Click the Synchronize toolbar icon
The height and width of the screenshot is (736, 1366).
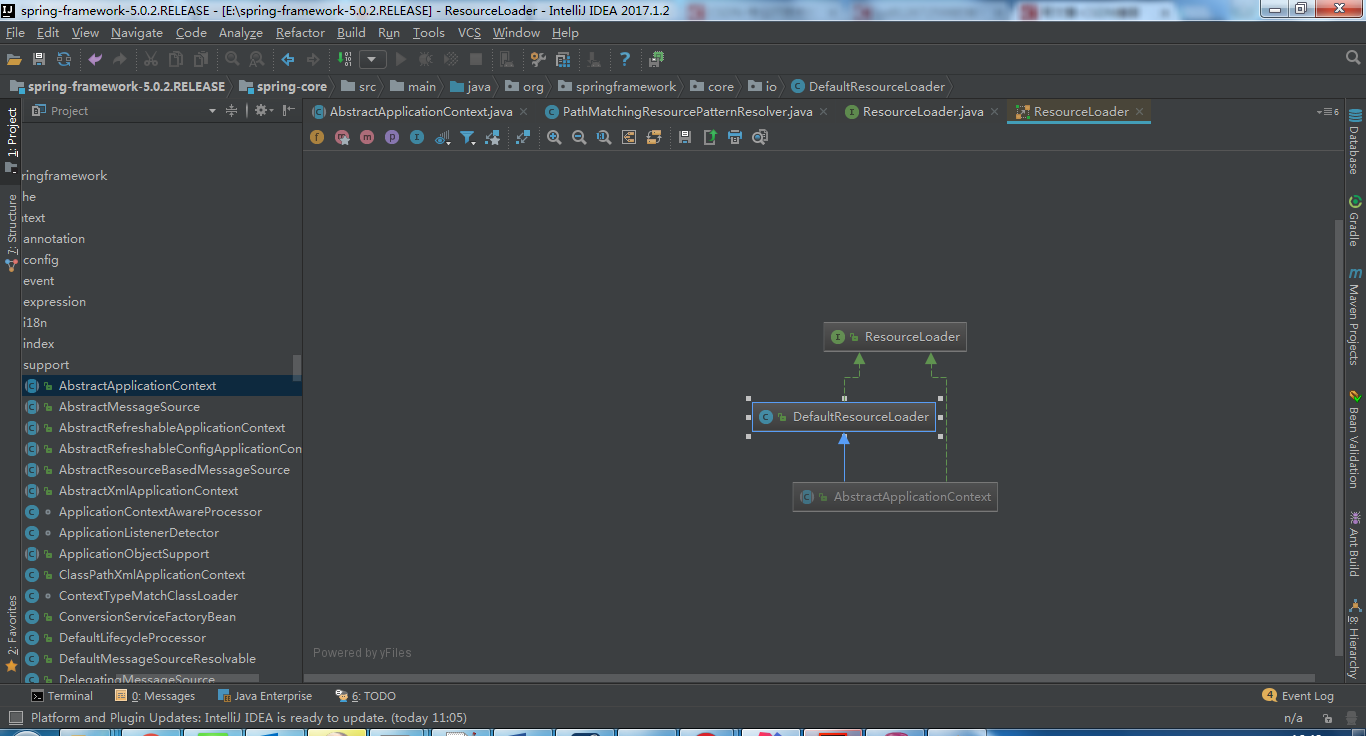coord(64,60)
